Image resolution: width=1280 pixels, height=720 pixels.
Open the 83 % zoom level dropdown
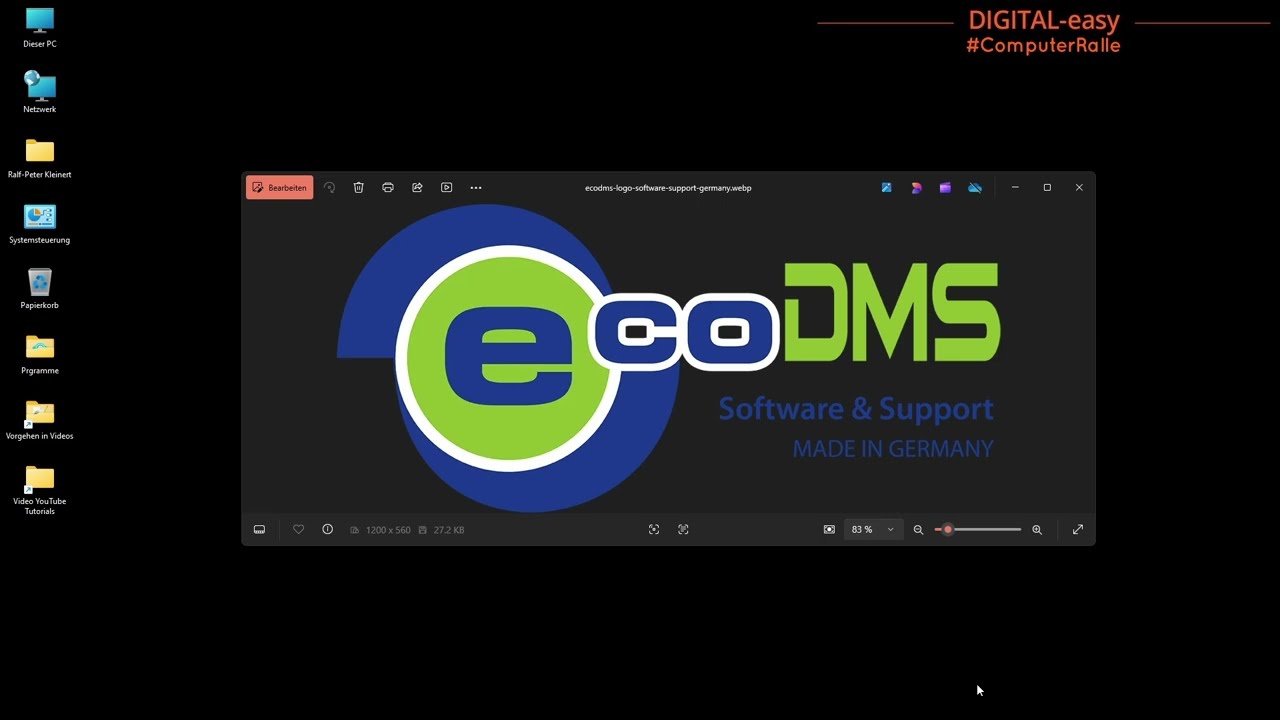pos(873,530)
